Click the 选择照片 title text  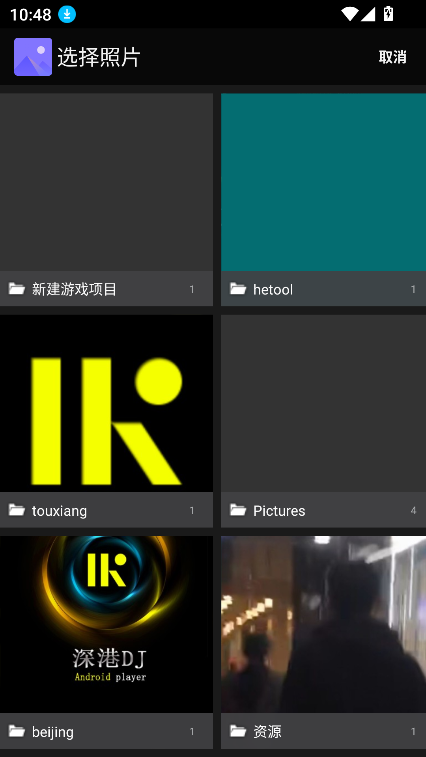(x=99, y=57)
